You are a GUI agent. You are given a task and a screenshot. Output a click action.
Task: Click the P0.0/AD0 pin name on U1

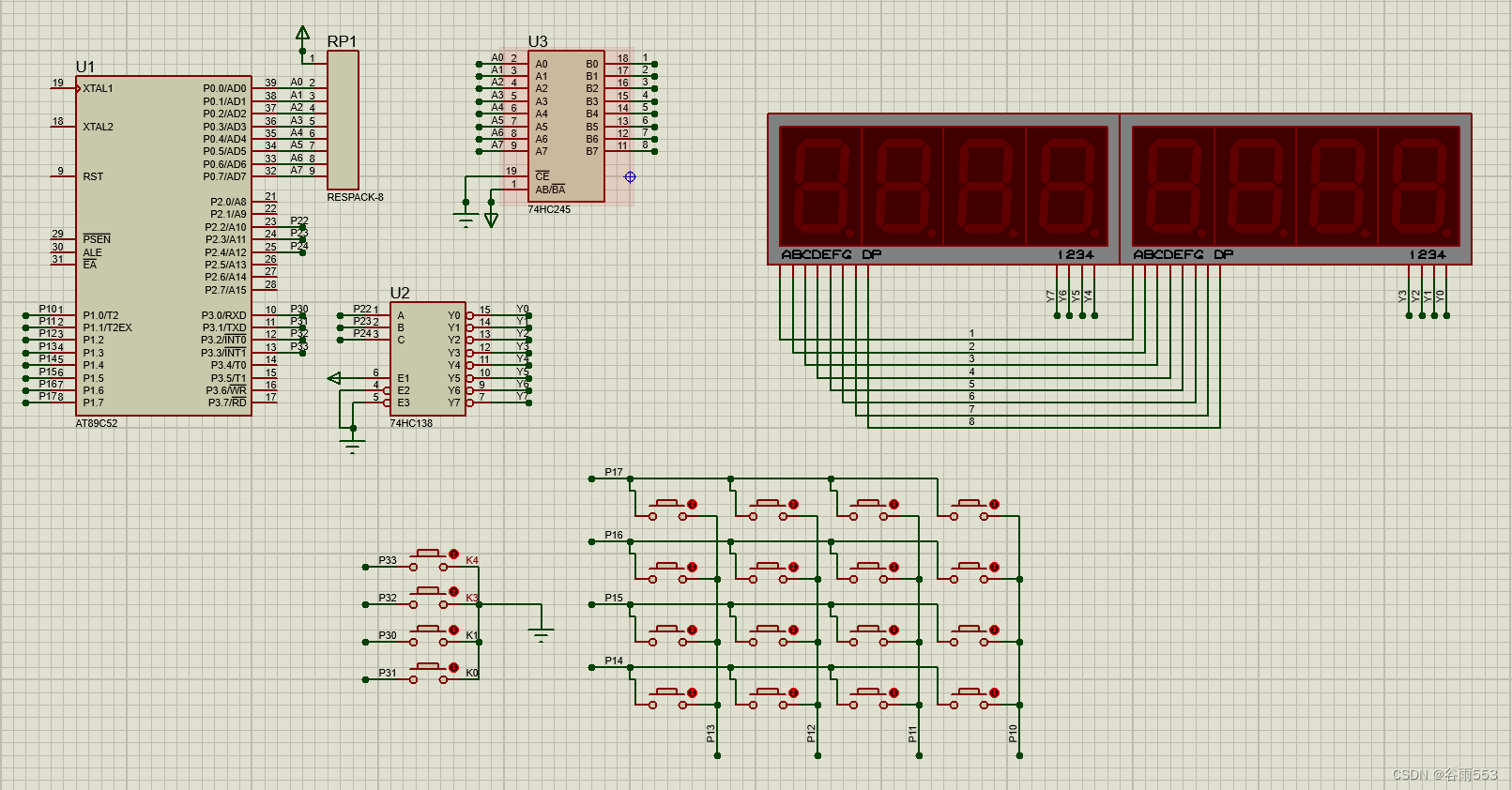[x=224, y=88]
